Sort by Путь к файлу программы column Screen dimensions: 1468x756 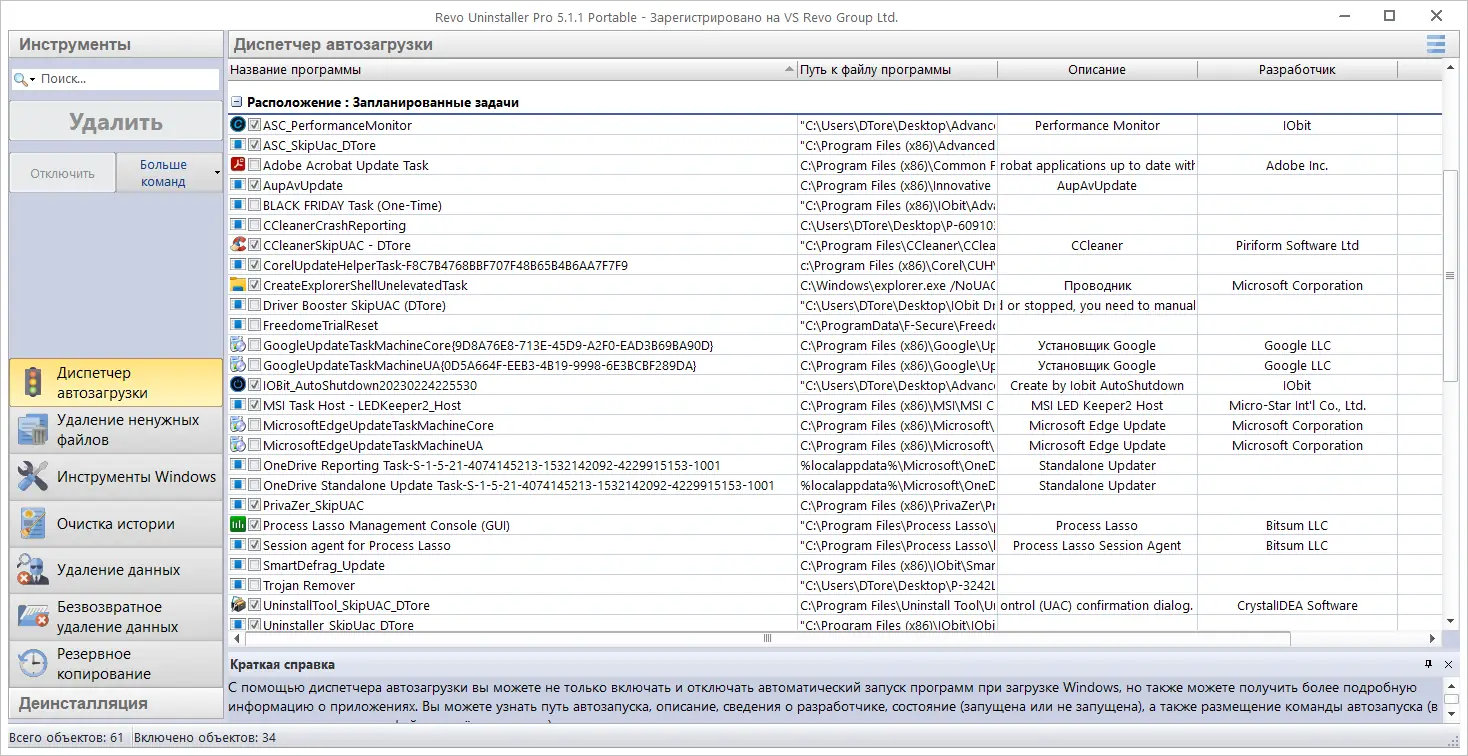[897, 70]
